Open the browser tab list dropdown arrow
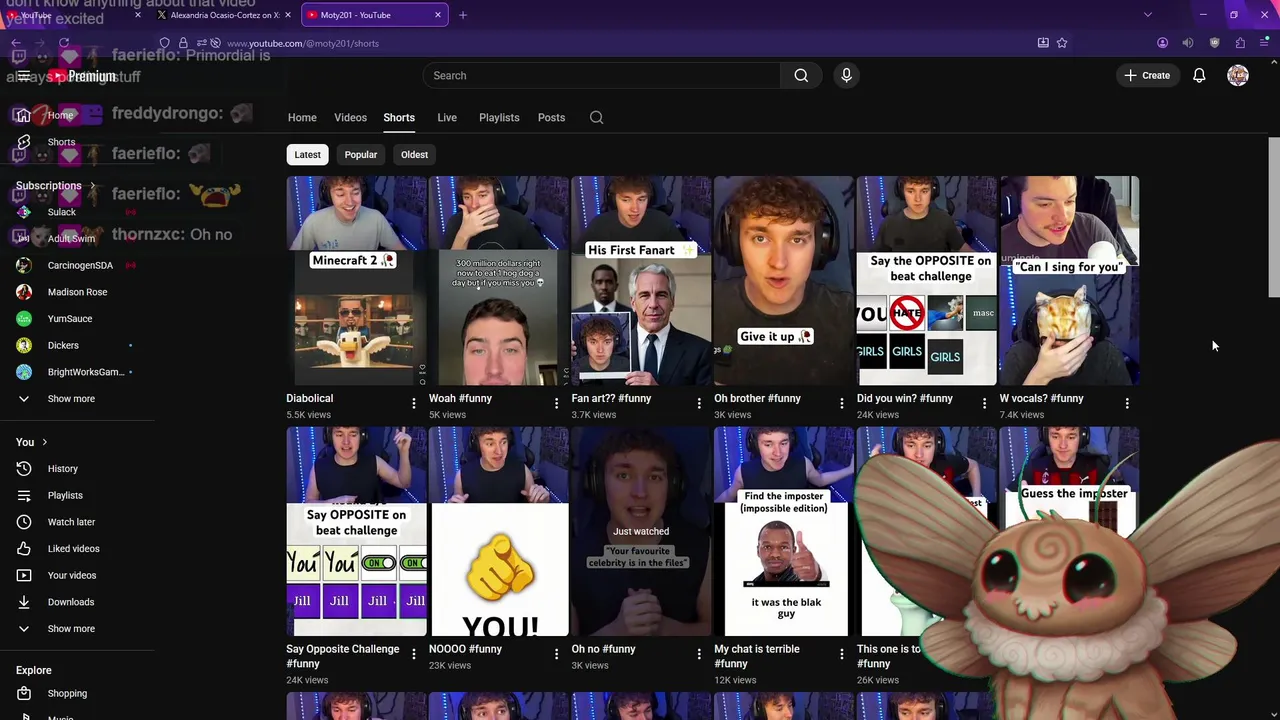1280x720 pixels. tap(1147, 15)
